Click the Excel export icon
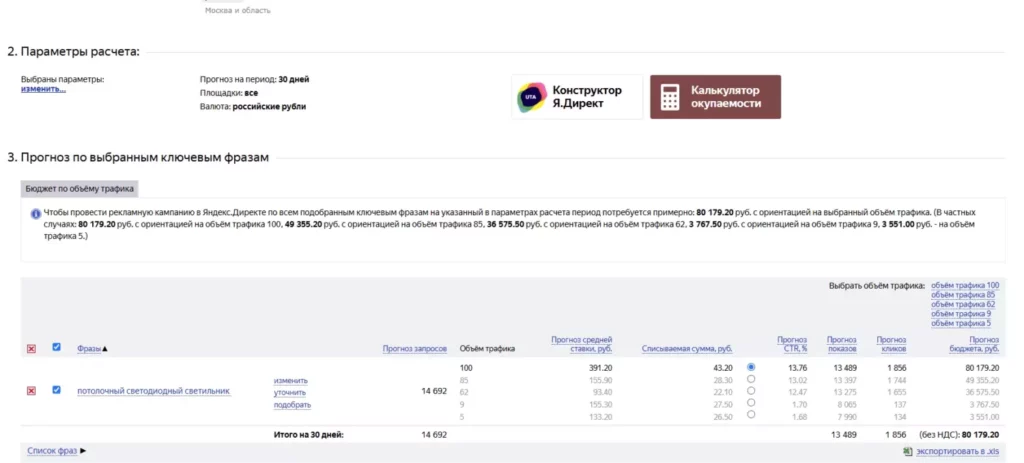1024x463 pixels. point(907,451)
